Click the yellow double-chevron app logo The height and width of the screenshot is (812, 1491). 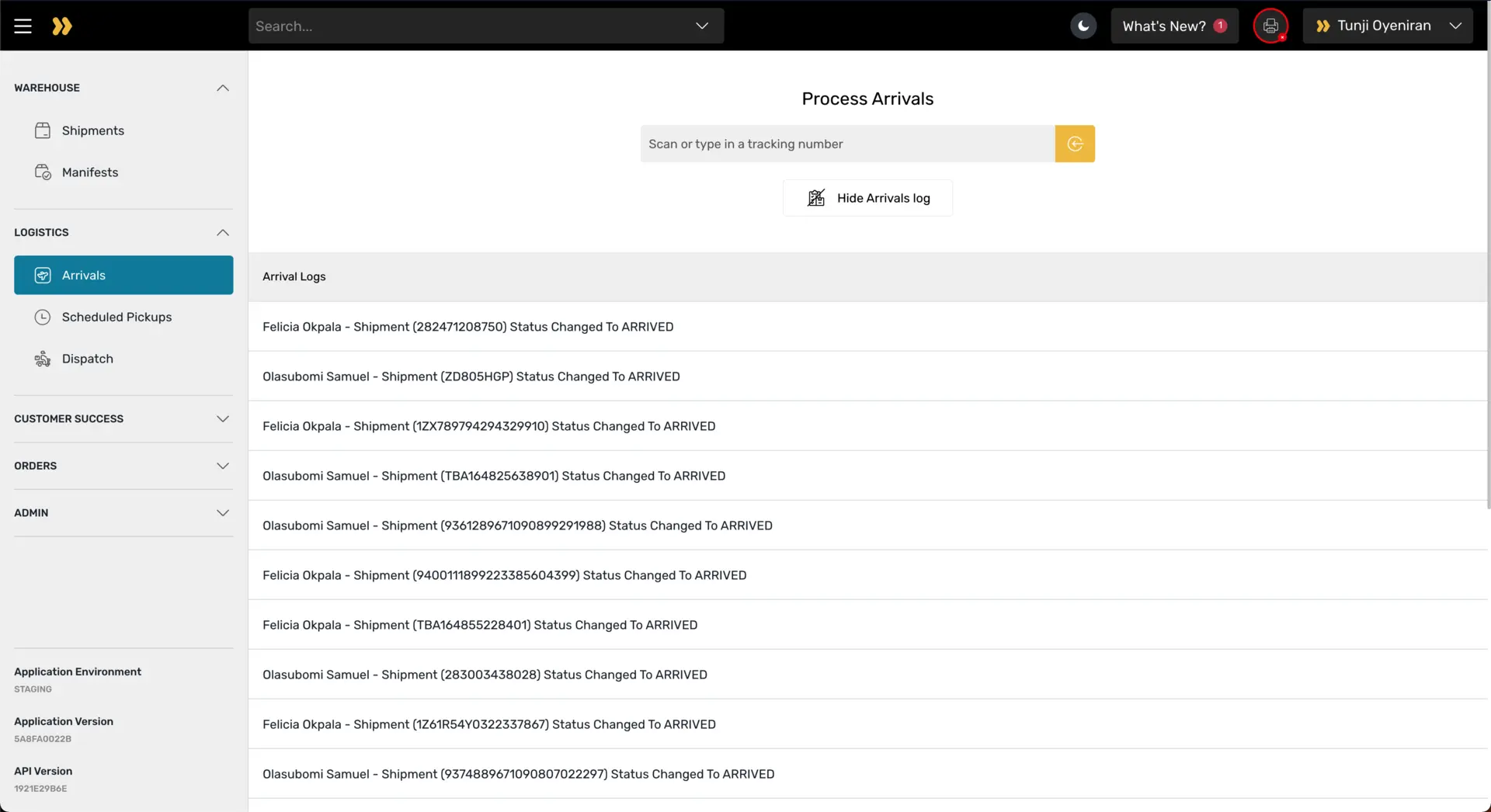coord(62,26)
